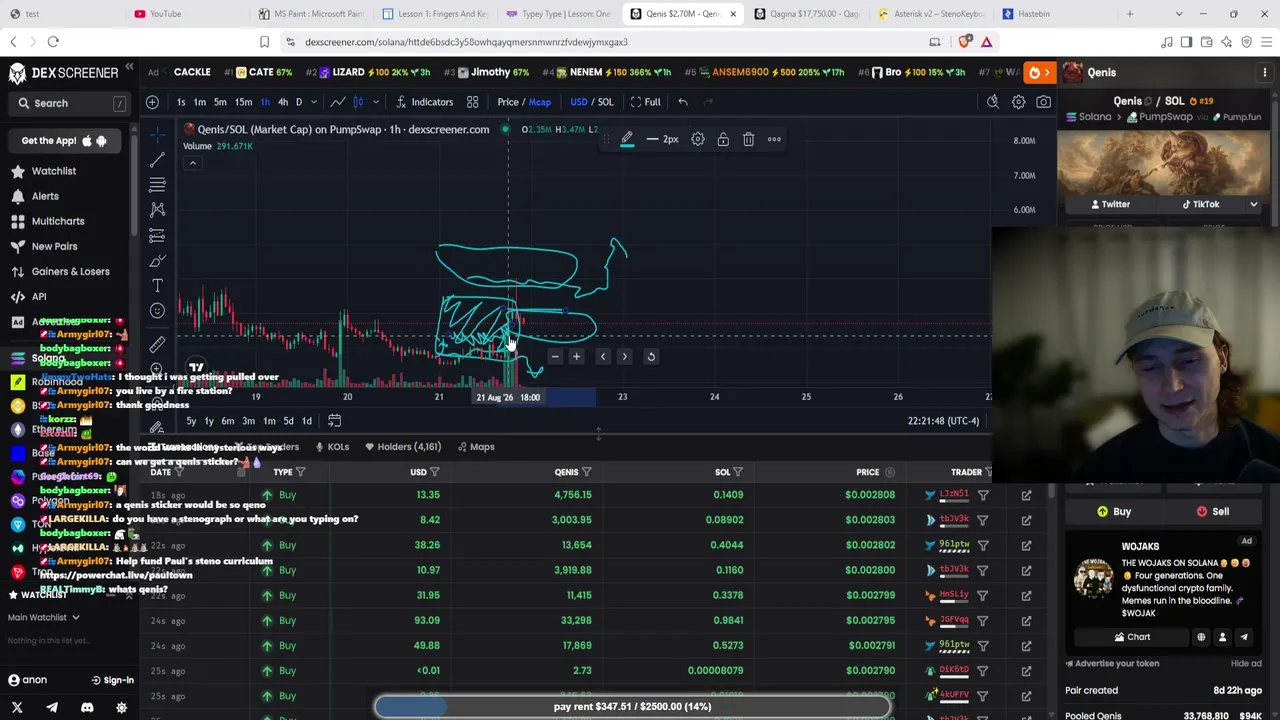This screenshot has height=720, width=1280.
Task: Reset the chart view
Action: pyautogui.click(x=651, y=357)
